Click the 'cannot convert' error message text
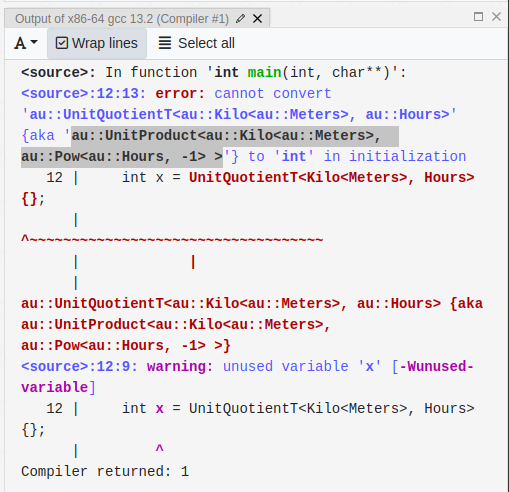 coord(273,93)
